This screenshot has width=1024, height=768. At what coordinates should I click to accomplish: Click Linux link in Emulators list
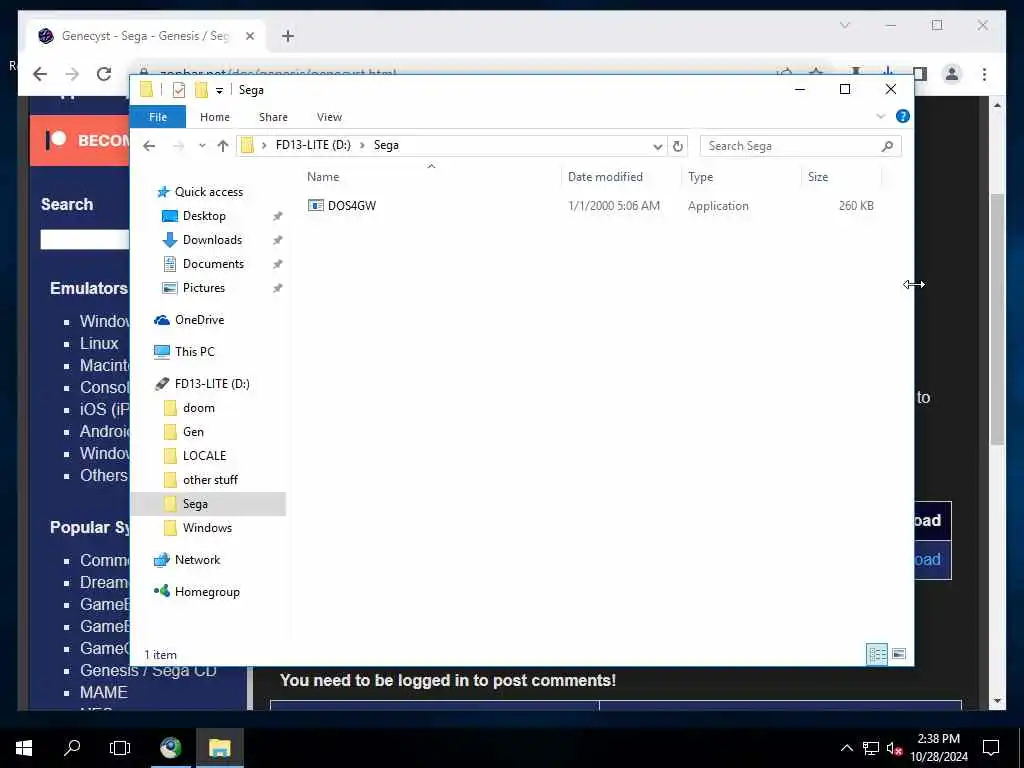coord(99,344)
